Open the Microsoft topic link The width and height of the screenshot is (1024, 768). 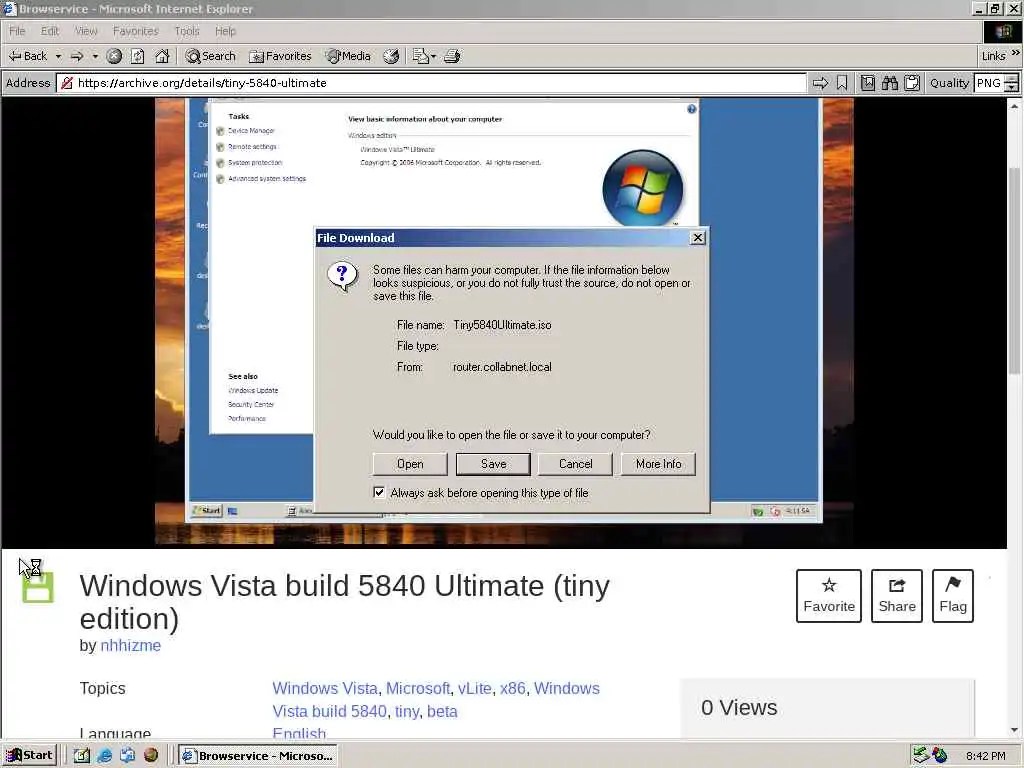click(x=418, y=688)
